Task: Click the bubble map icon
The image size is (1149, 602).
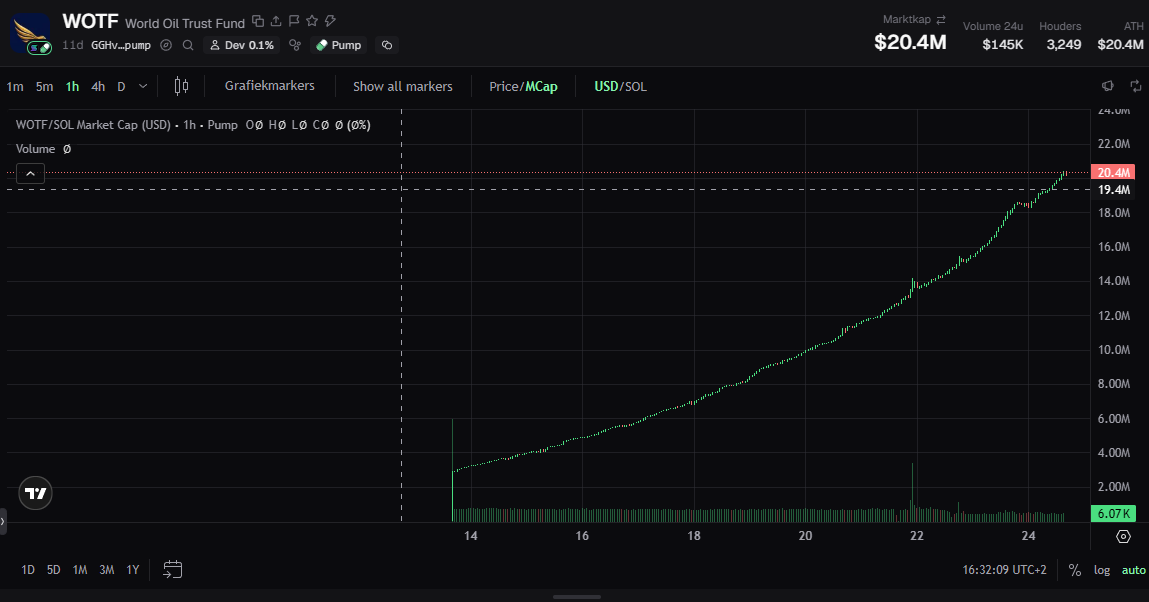Action: 295,45
